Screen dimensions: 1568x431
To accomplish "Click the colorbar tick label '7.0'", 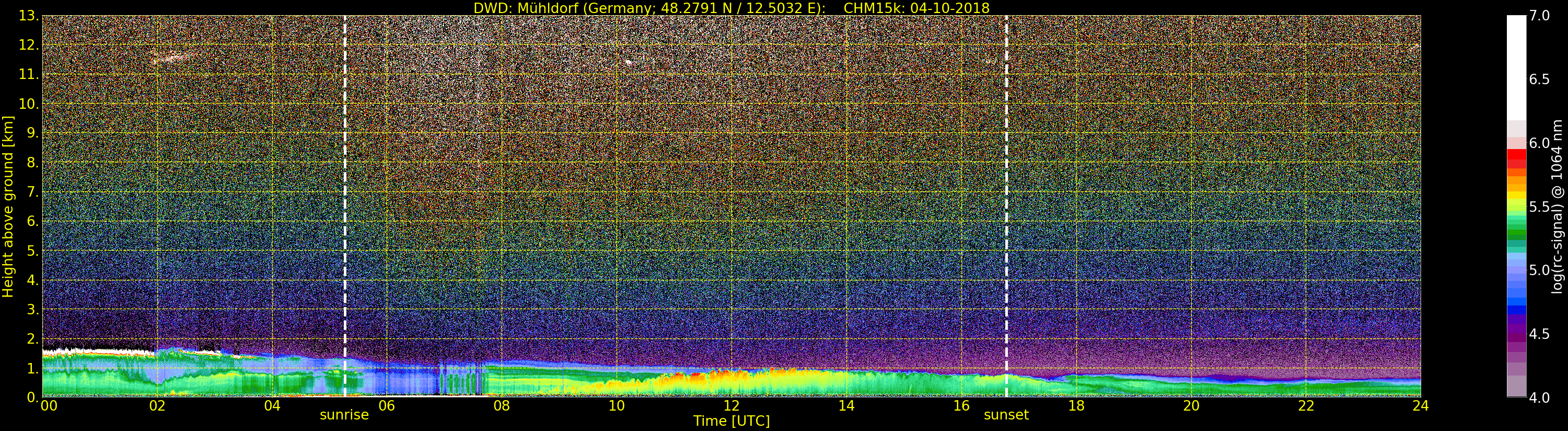I will click(1540, 16).
